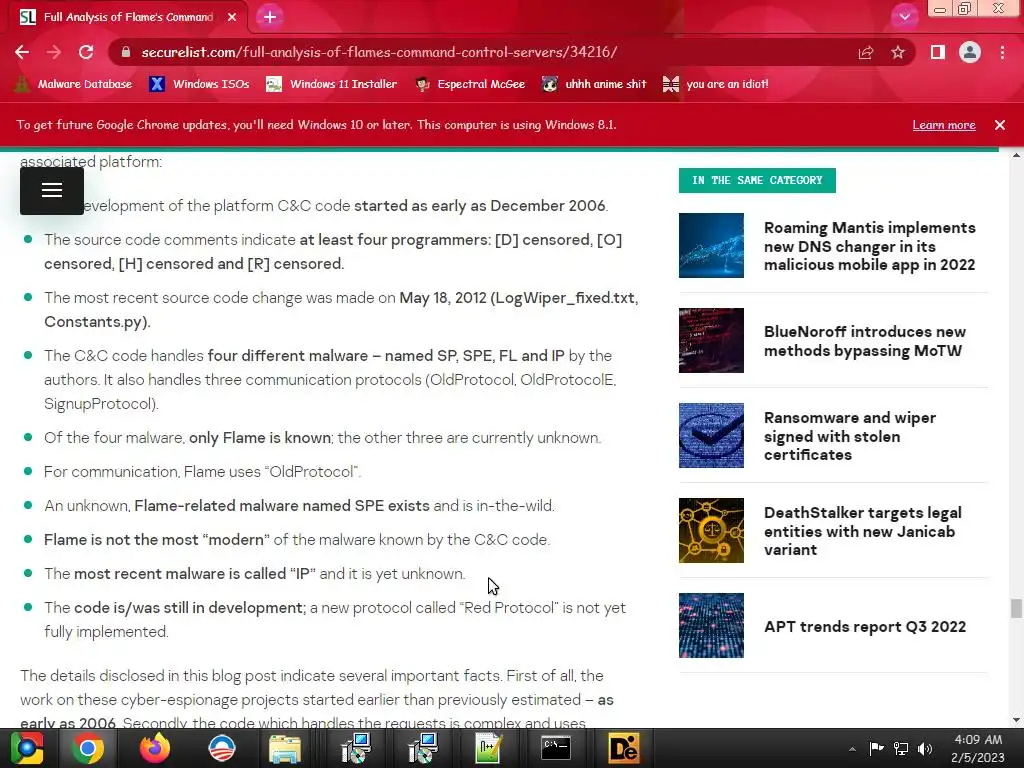The image size is (1024, 768).
Task: Close the Full Analysis of Flame's tab
Action: (x=232, y=17)
